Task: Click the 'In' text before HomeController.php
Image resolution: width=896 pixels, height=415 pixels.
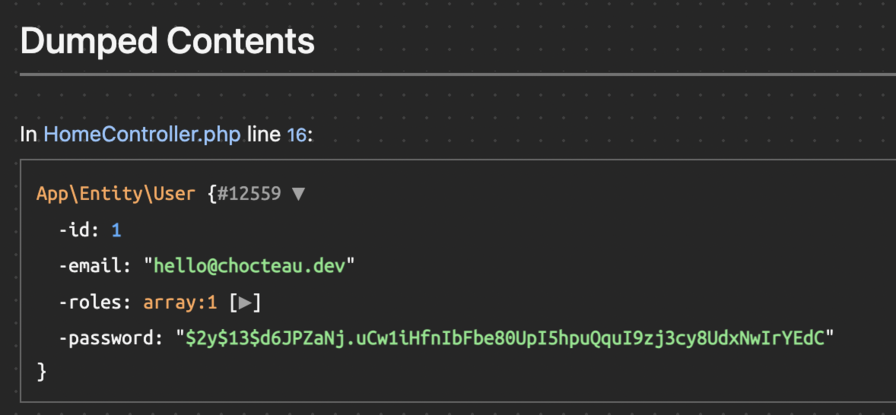Action: coord(29,134)
